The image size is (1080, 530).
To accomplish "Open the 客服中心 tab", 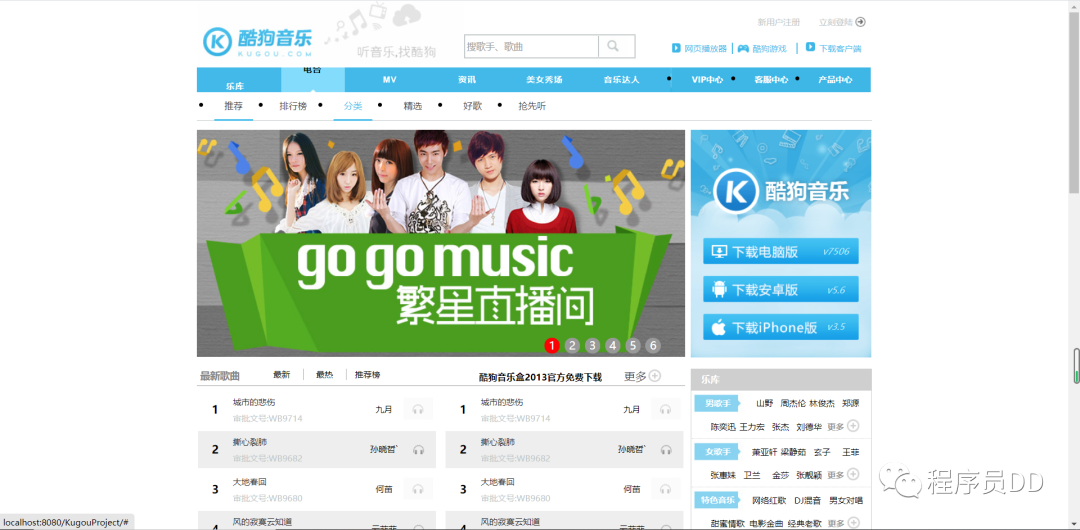I will 771,79.
